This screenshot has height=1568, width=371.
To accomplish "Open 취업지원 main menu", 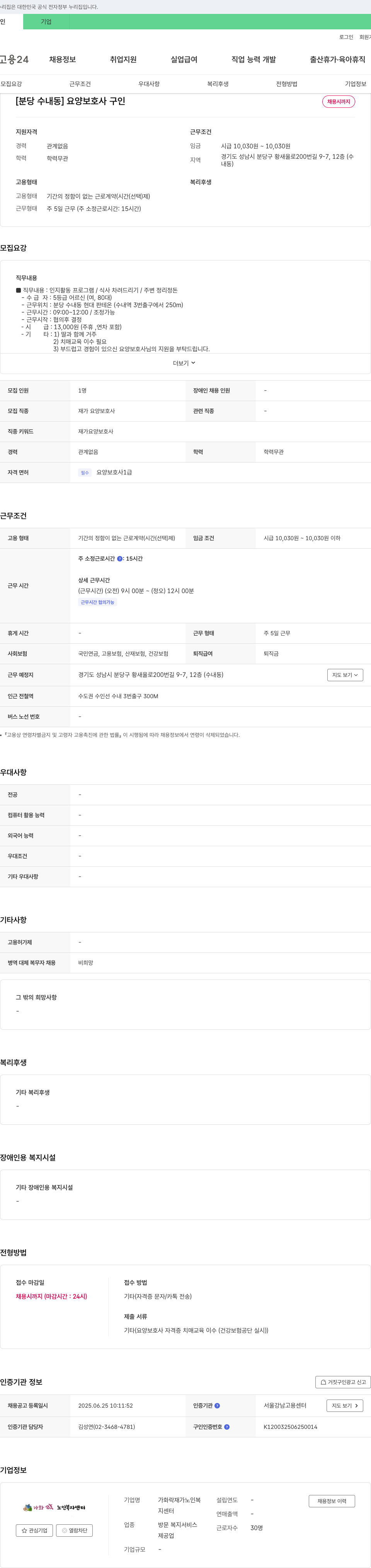I will coord(123,60).
